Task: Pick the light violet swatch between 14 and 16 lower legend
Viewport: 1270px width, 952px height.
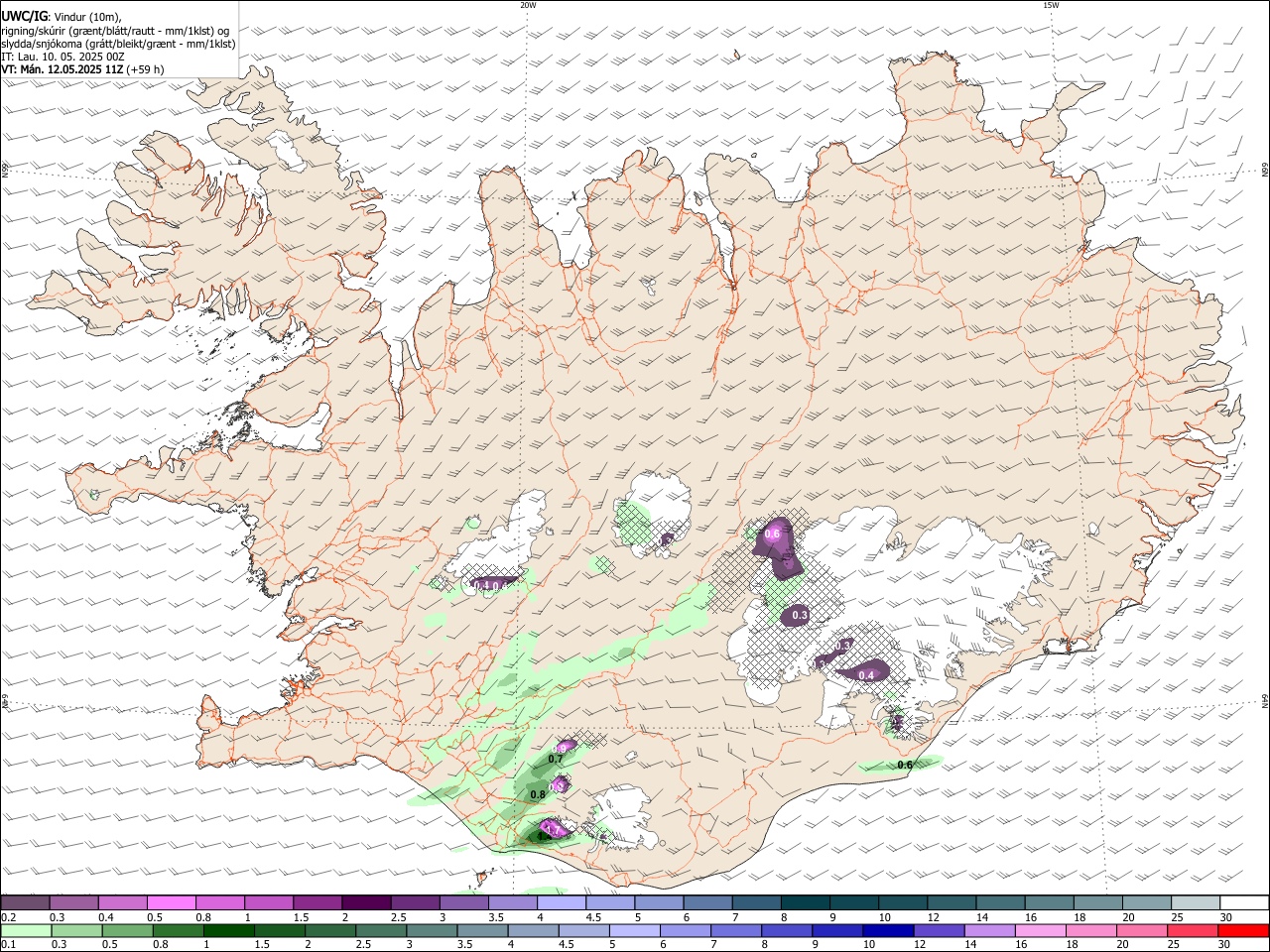Action: click(x=989, y=930)
